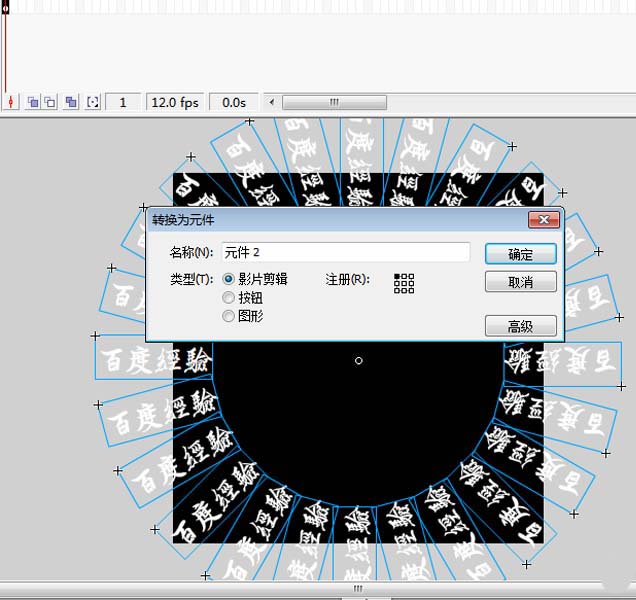Click the 12.0 fps frame rate field
Screen dimensions: 636x600
click(175, 102)
